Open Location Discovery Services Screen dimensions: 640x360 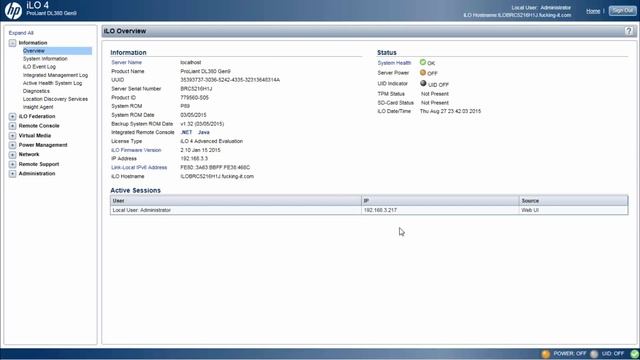tap(55, 99)
